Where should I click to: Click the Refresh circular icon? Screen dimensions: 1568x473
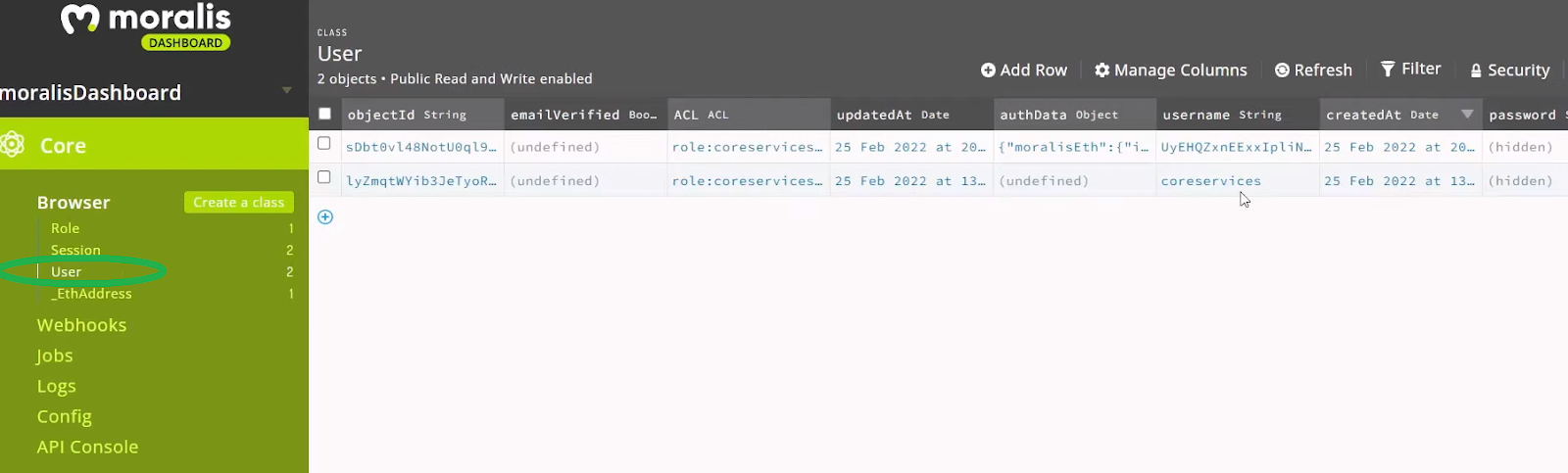coord(1282,70)
